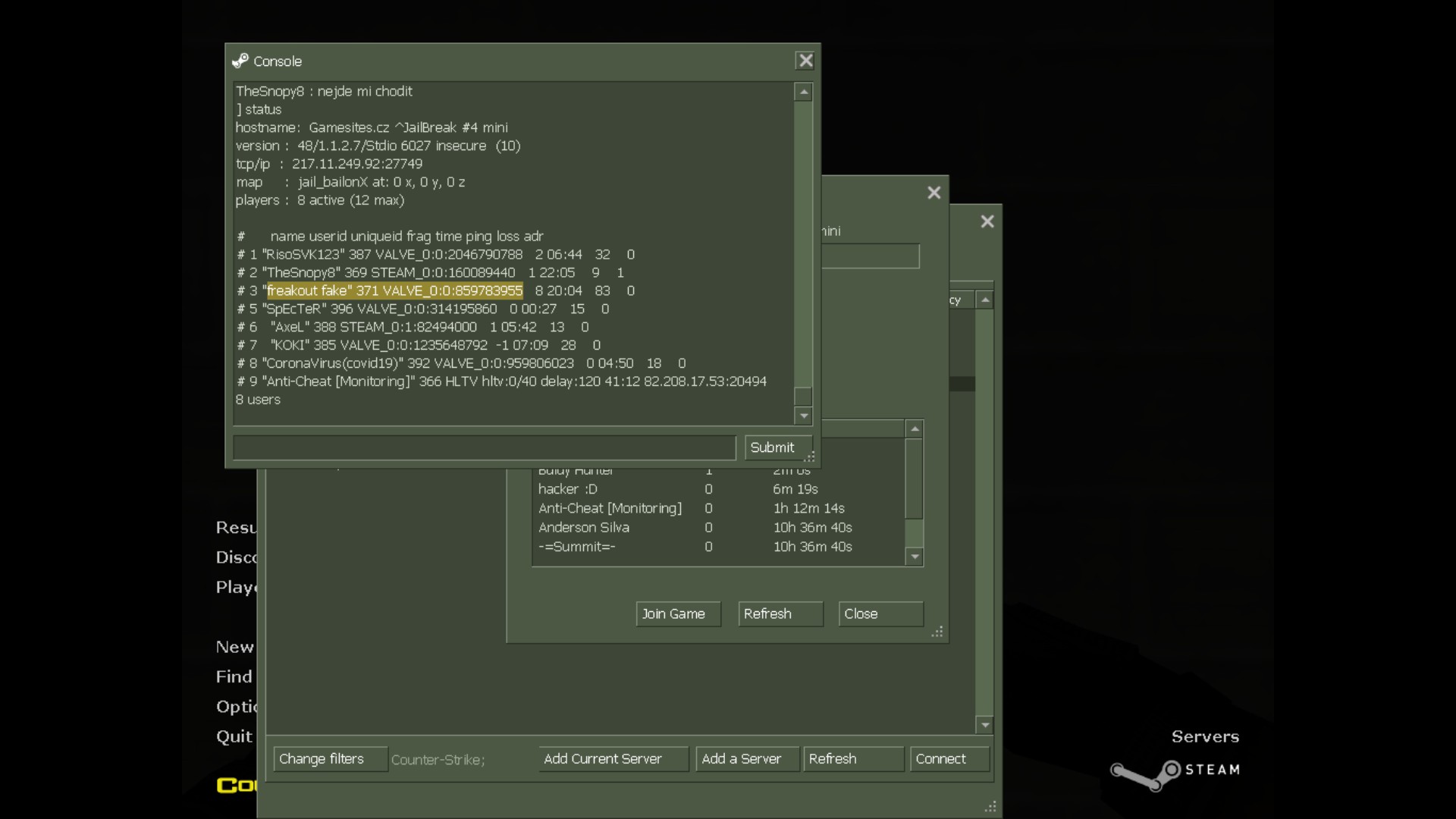This screenshot has width=1456, height=819.
Task: Click the Change filters button
Action: (x=331, y=759)
